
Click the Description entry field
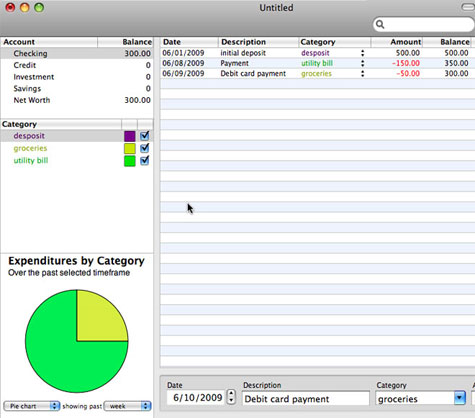tap(306, 399)
